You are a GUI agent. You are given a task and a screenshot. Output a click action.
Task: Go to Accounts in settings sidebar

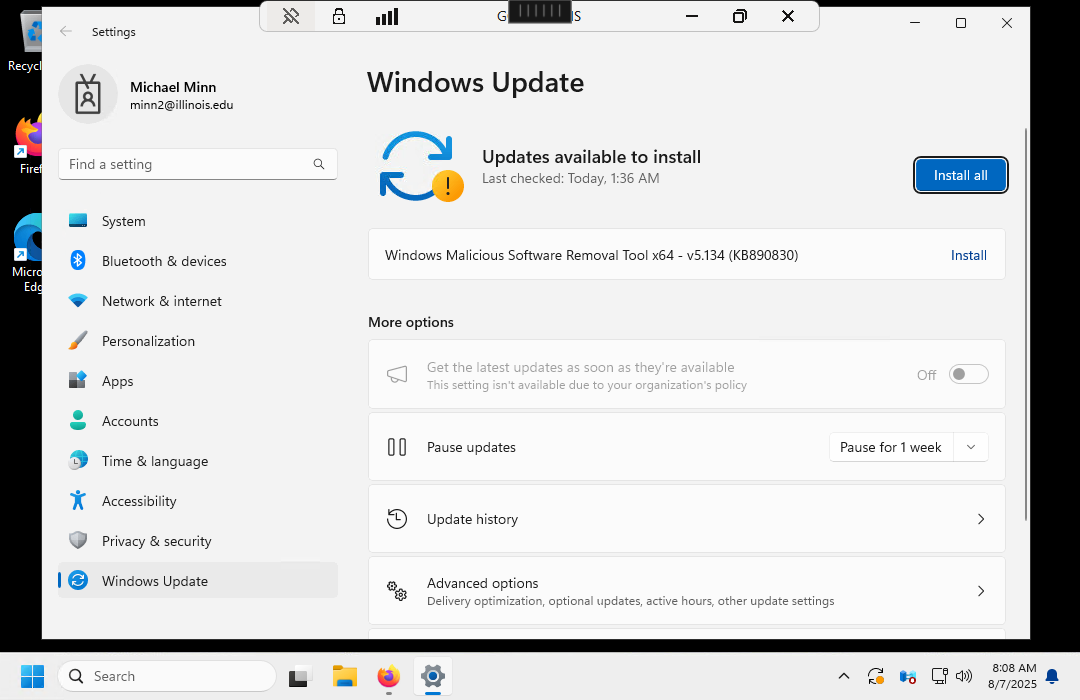(130, 421)
